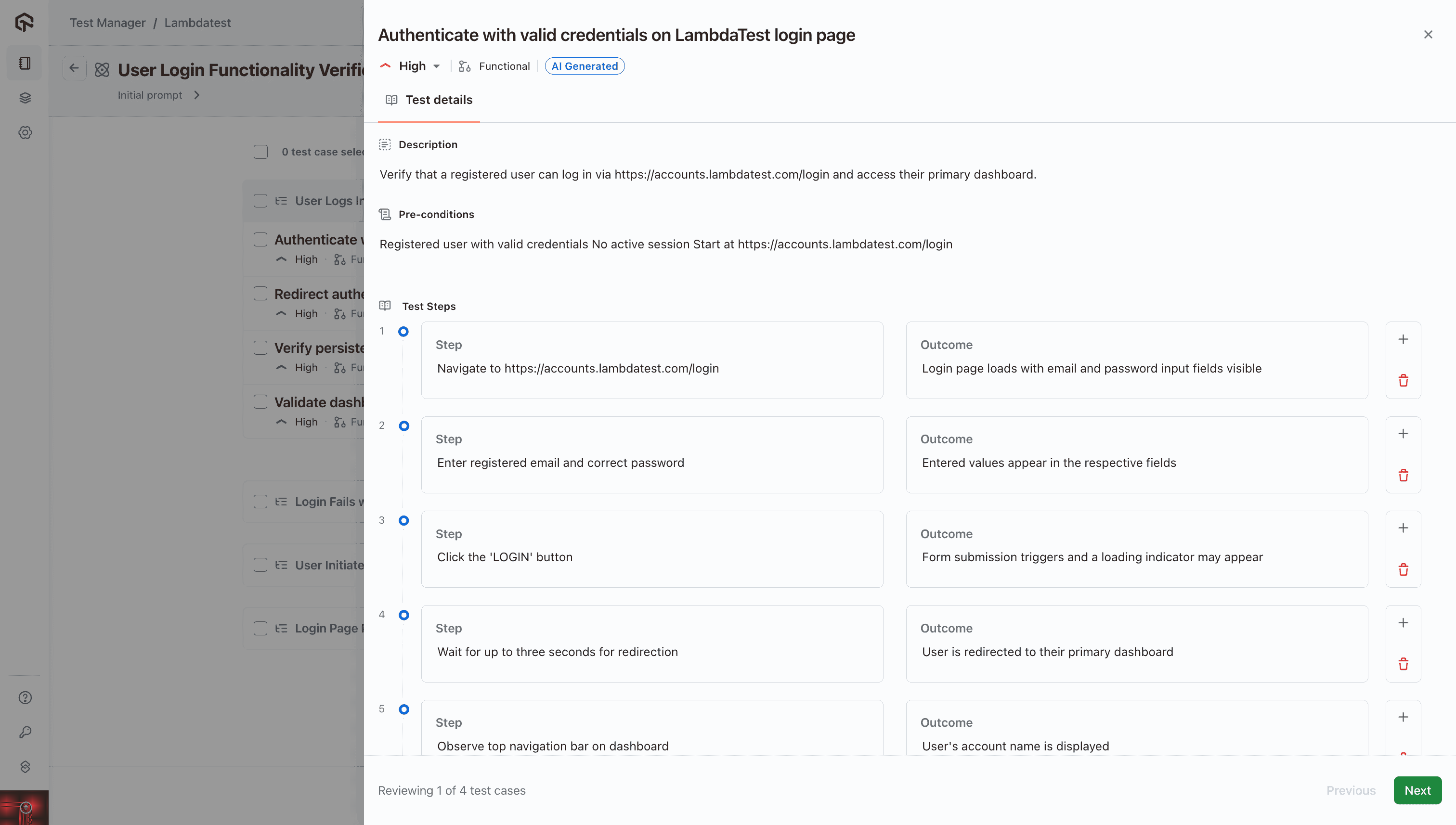Expand the Login Page scenario group

pyautogui.click(x=281, y=629)
